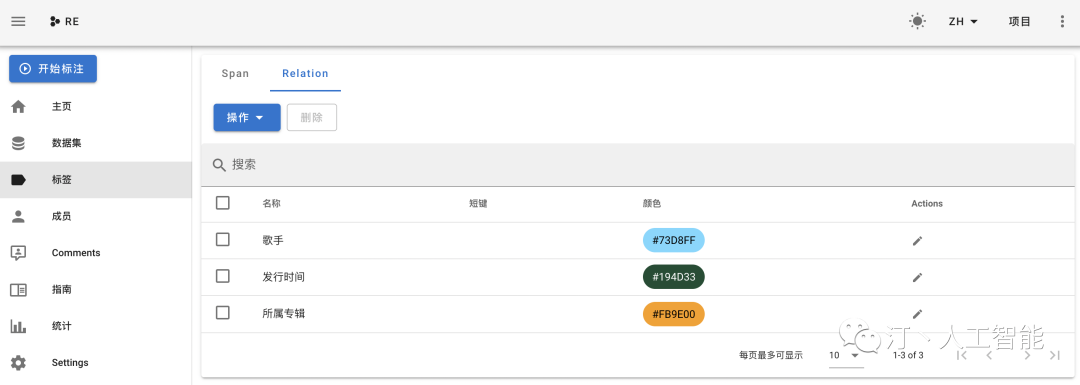Open the 指南 sidebar item
Image resolution: width=1080 pixels, height=385 pixels.
[96, 289]
